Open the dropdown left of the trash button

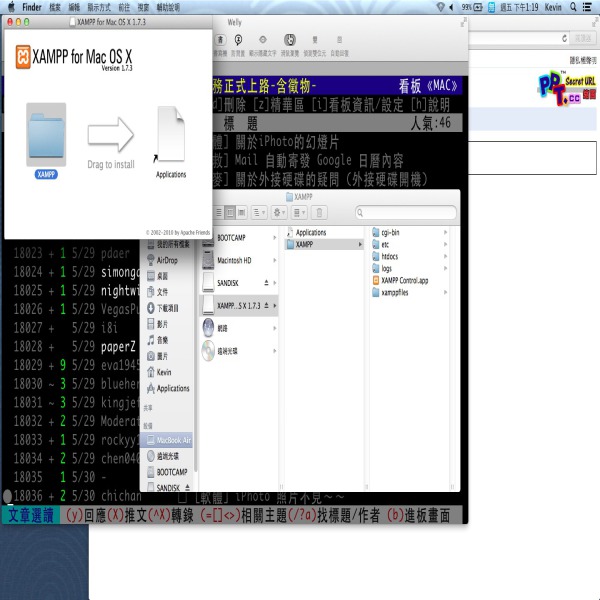pyautogui.click(x=299, y=212)
